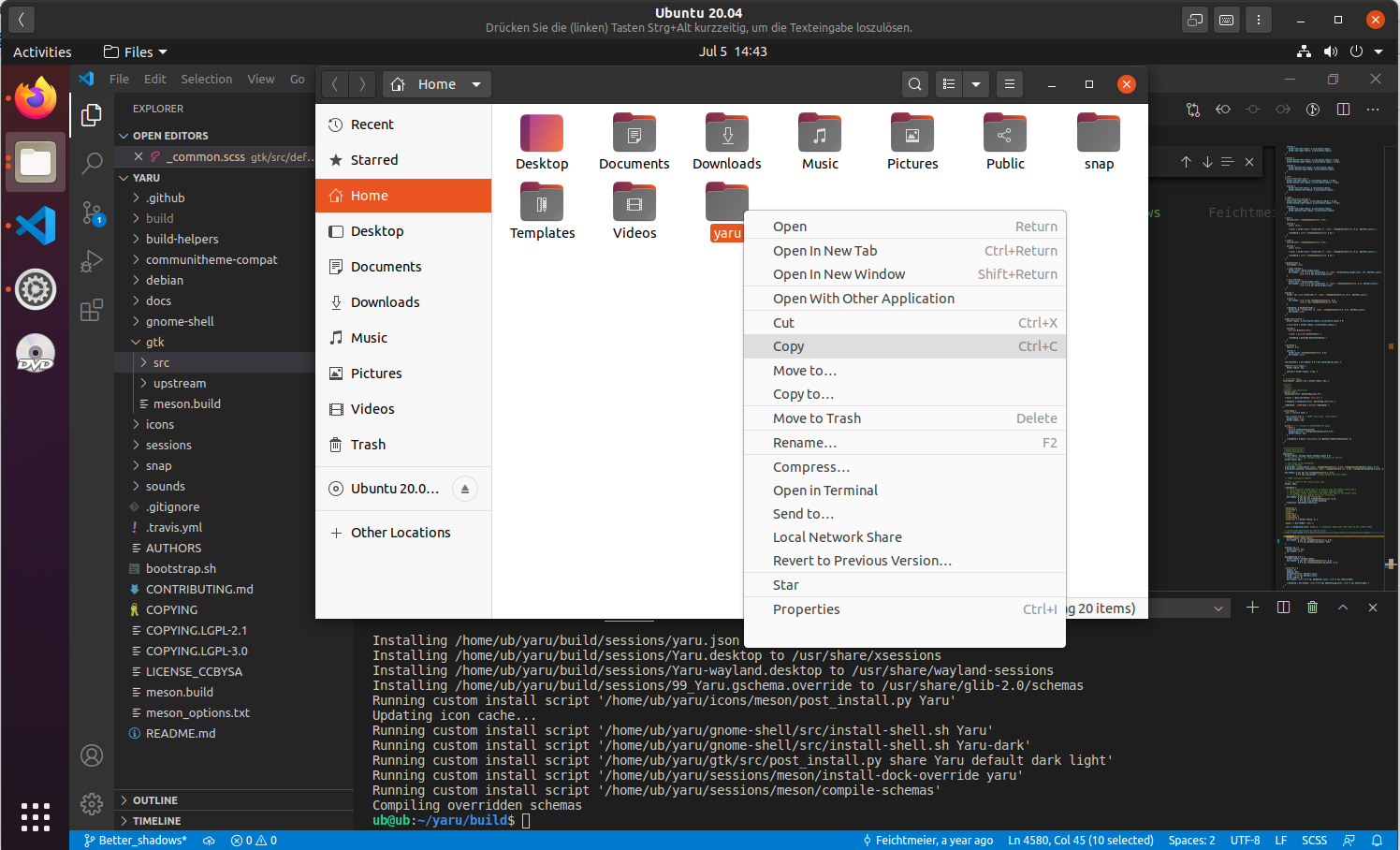Open CONTRIBUTING.md in Explorer
This screenshot has height=850, width=1400.
[199, 589]
